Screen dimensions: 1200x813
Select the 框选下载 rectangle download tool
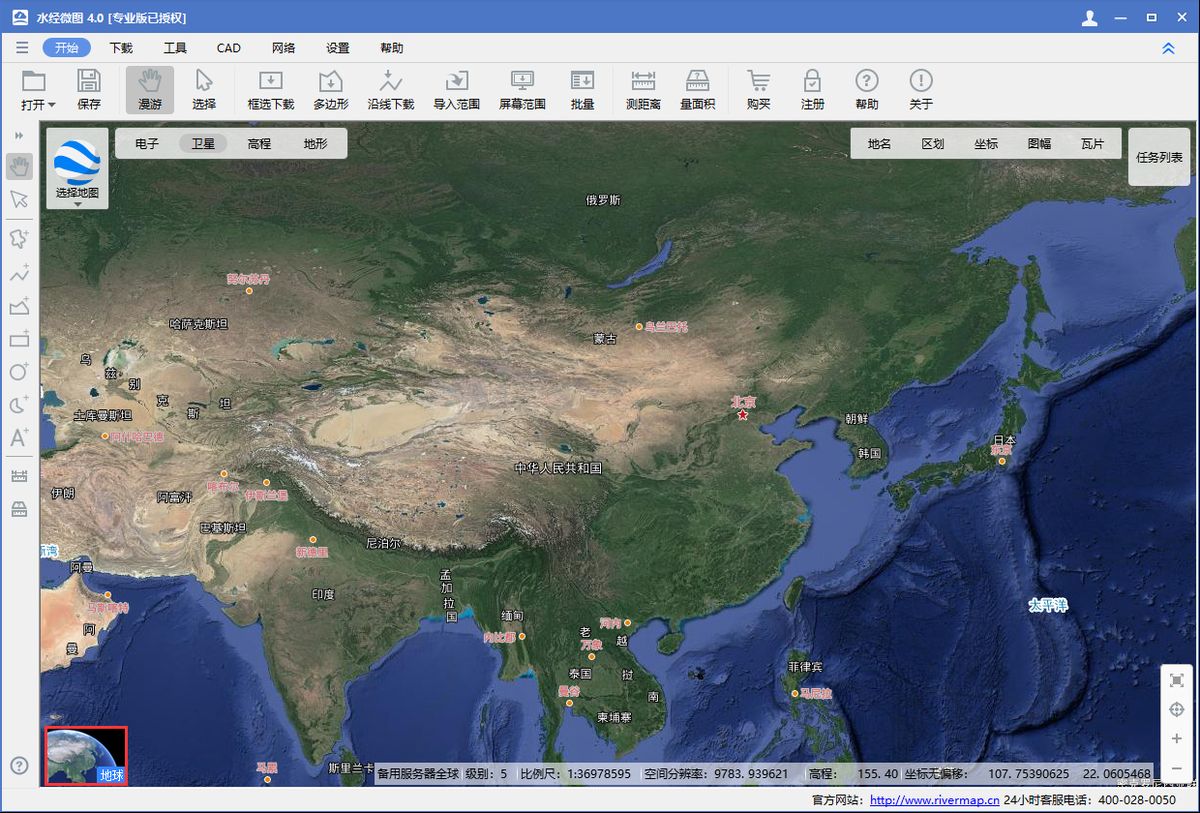(x=270, y=89)
